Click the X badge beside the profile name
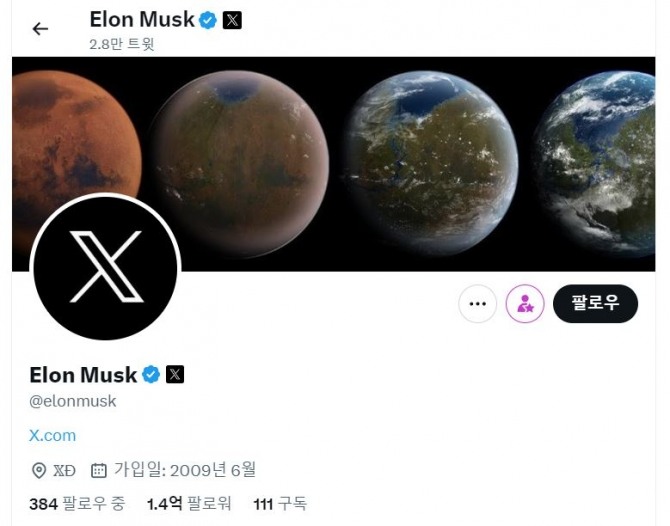This screenshot has height=526, width=670. coord(175,375)
